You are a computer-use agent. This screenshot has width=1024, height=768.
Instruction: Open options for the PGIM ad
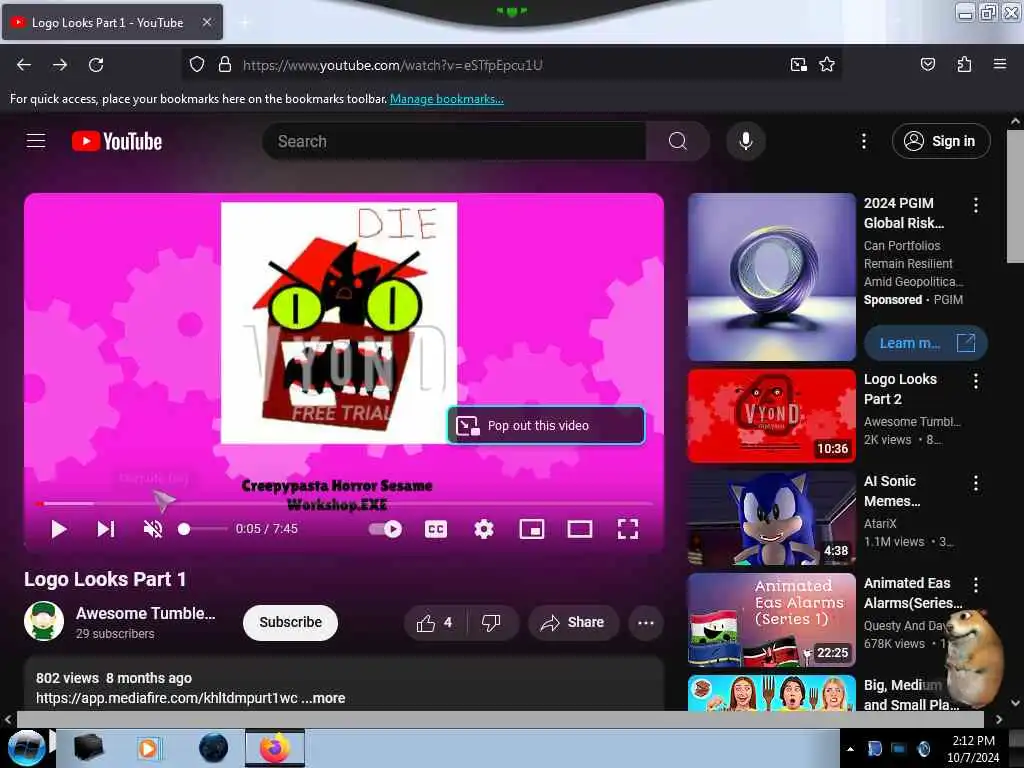tap(976, 205)
